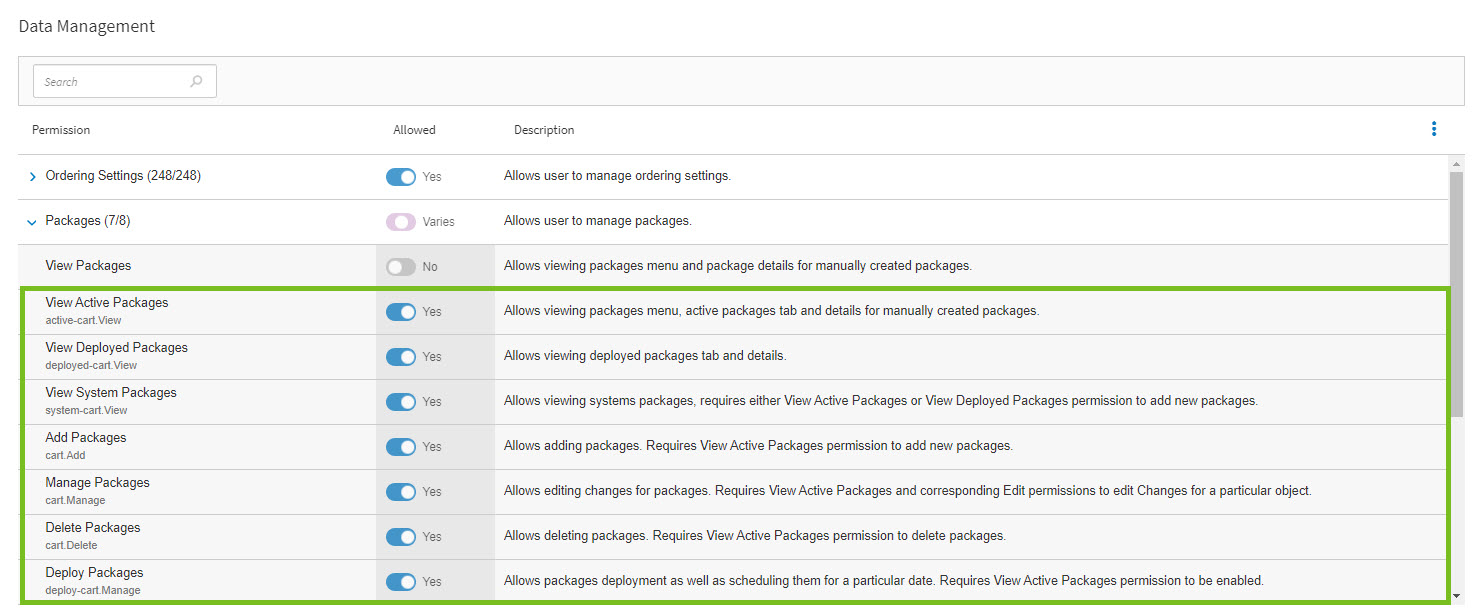The width and height of the screenshot is (1476, 611).
Task: Click the Allowed column header
Action: tap(414, 130)
